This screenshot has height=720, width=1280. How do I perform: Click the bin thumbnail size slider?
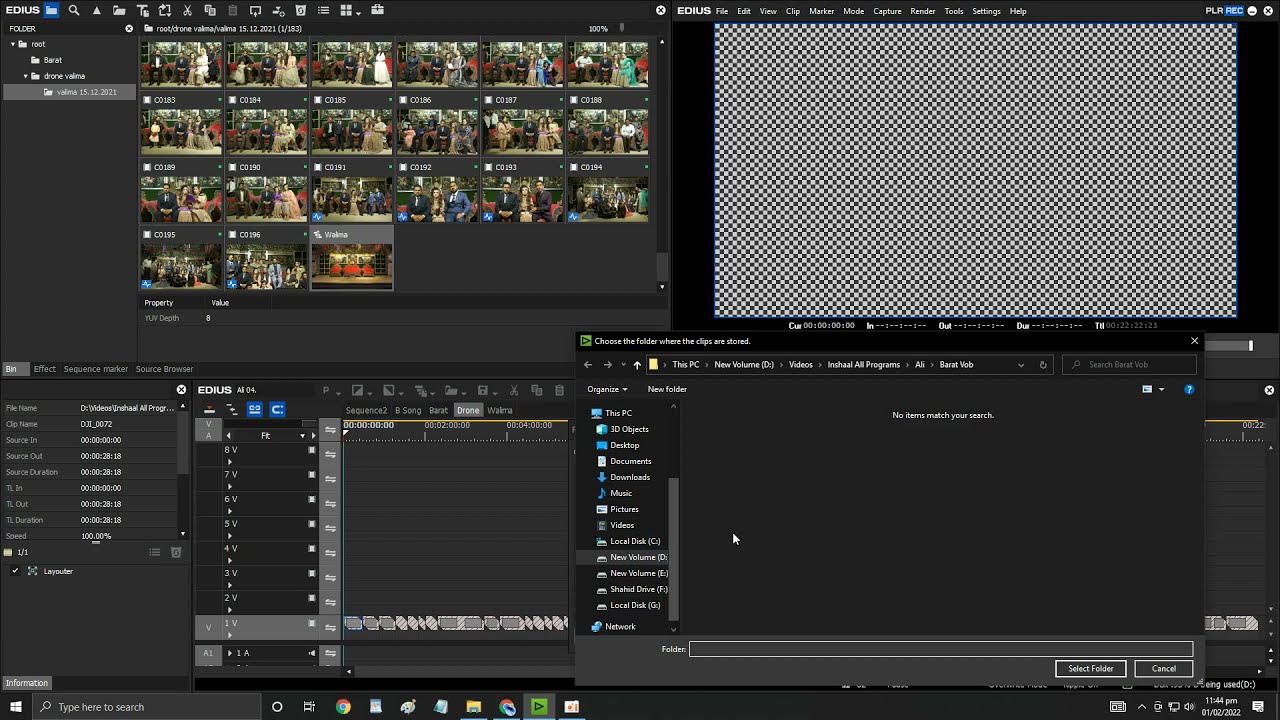[622, 28]
